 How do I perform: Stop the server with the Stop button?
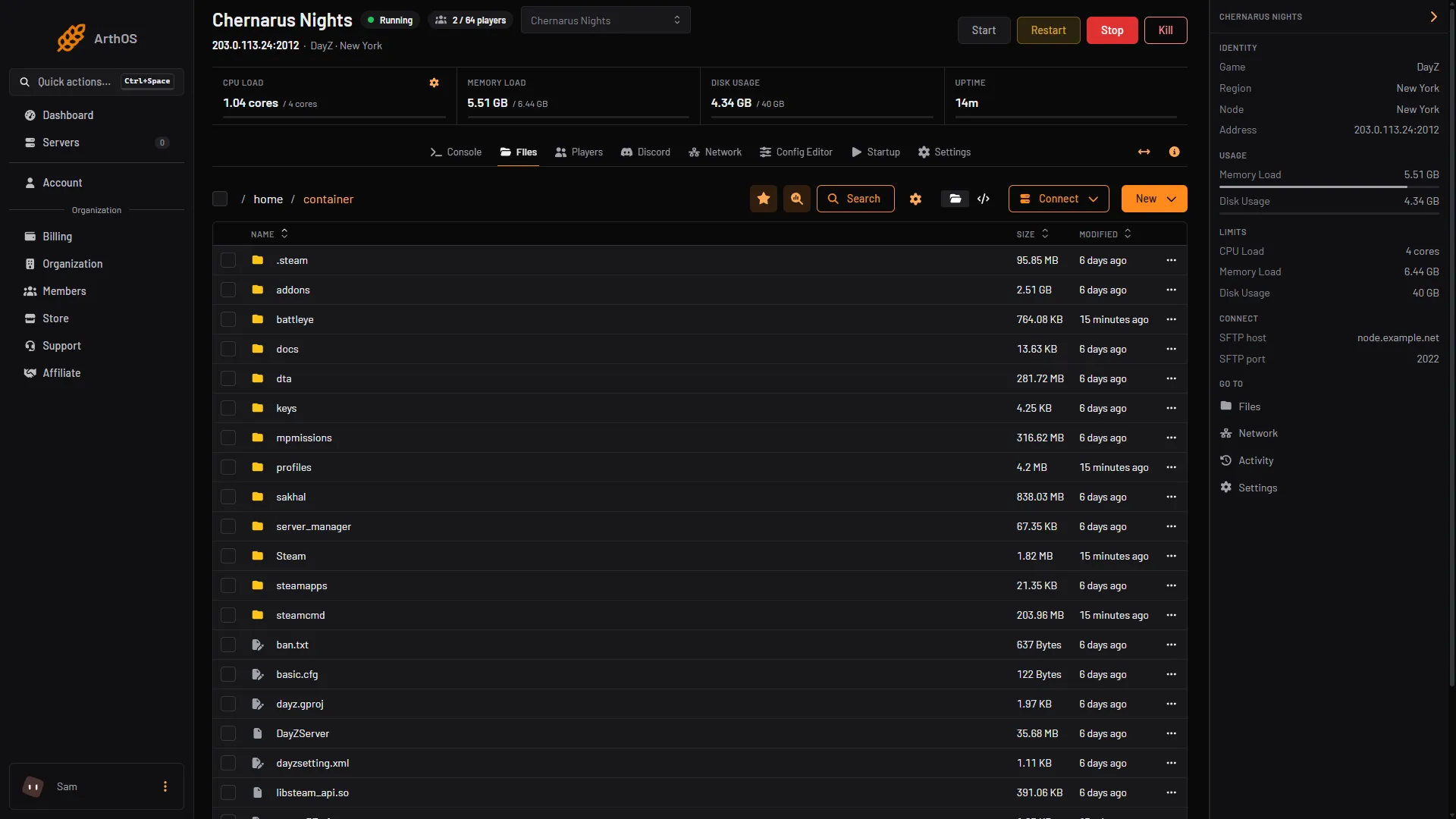pos(1112,30)
